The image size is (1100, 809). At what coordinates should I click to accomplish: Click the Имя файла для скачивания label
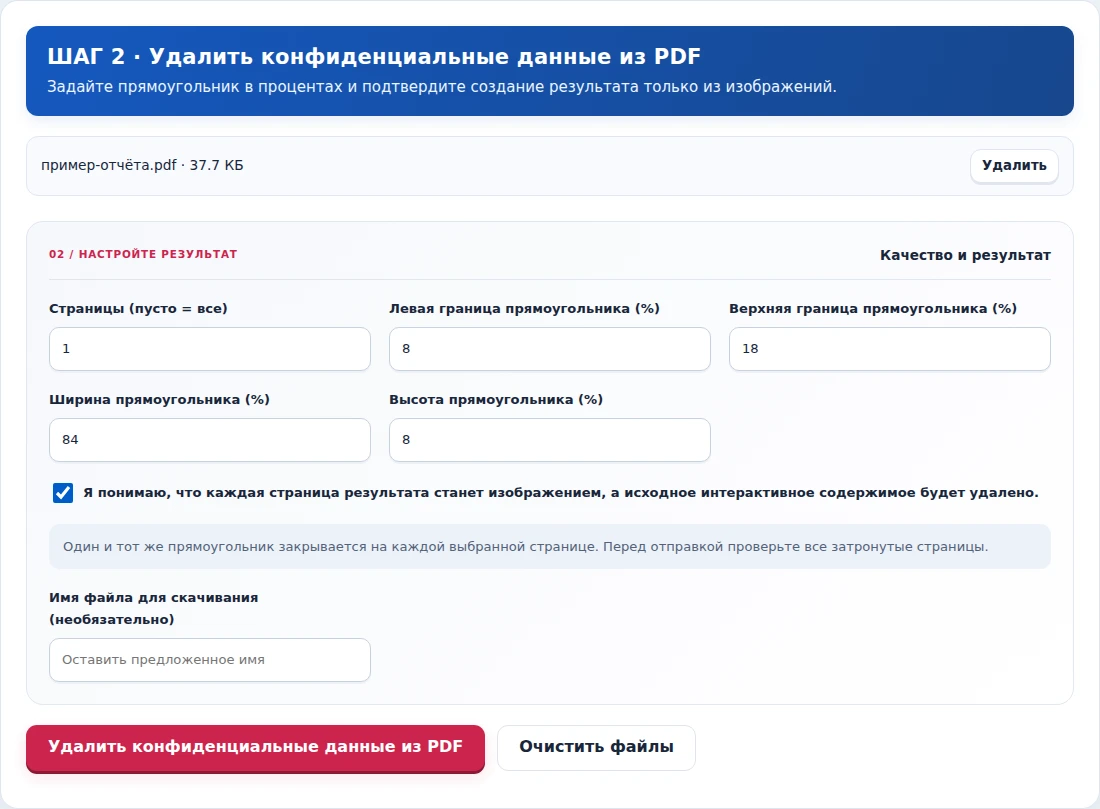click(154, 608)
